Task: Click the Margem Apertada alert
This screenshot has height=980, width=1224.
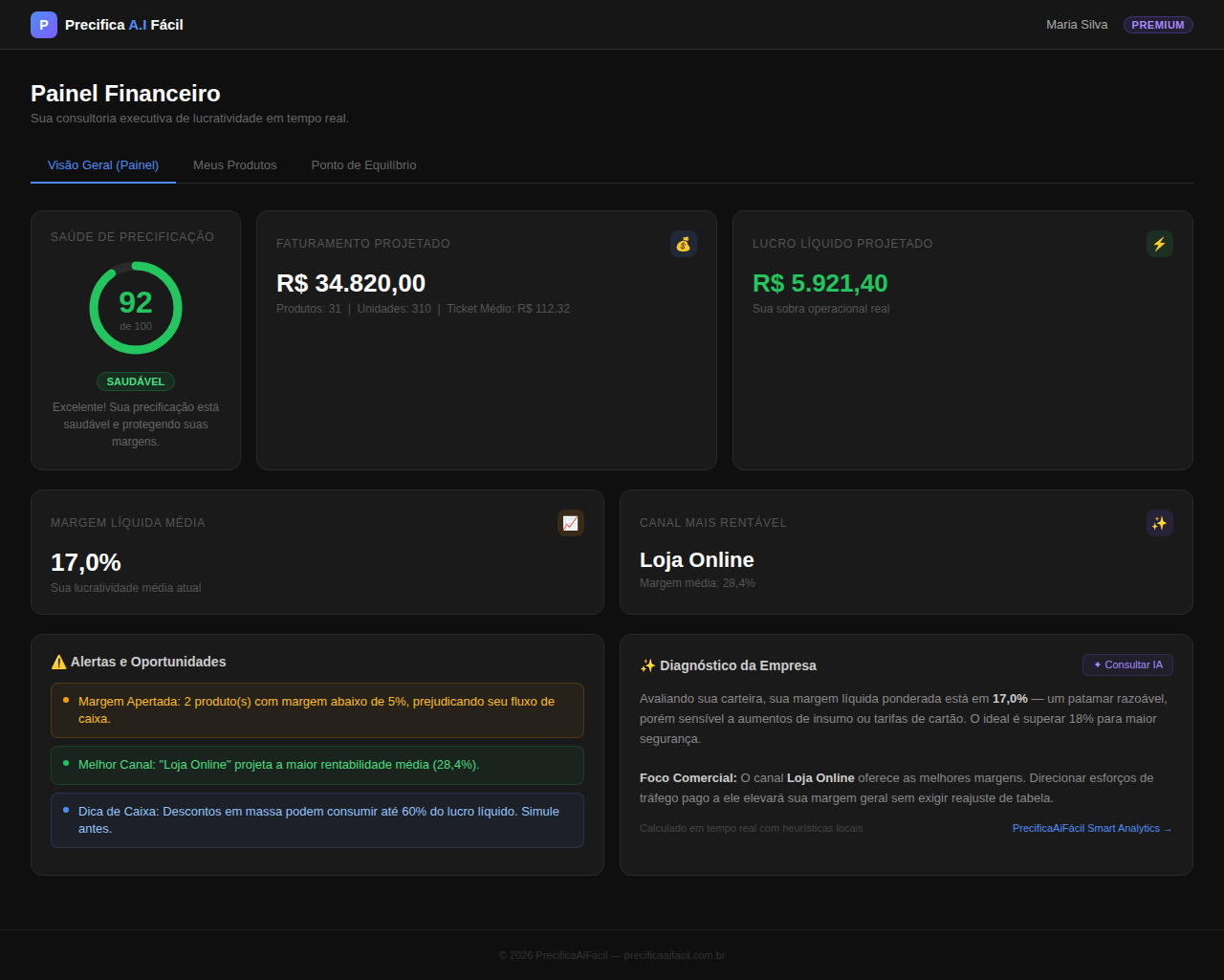Action: (317, 710)
